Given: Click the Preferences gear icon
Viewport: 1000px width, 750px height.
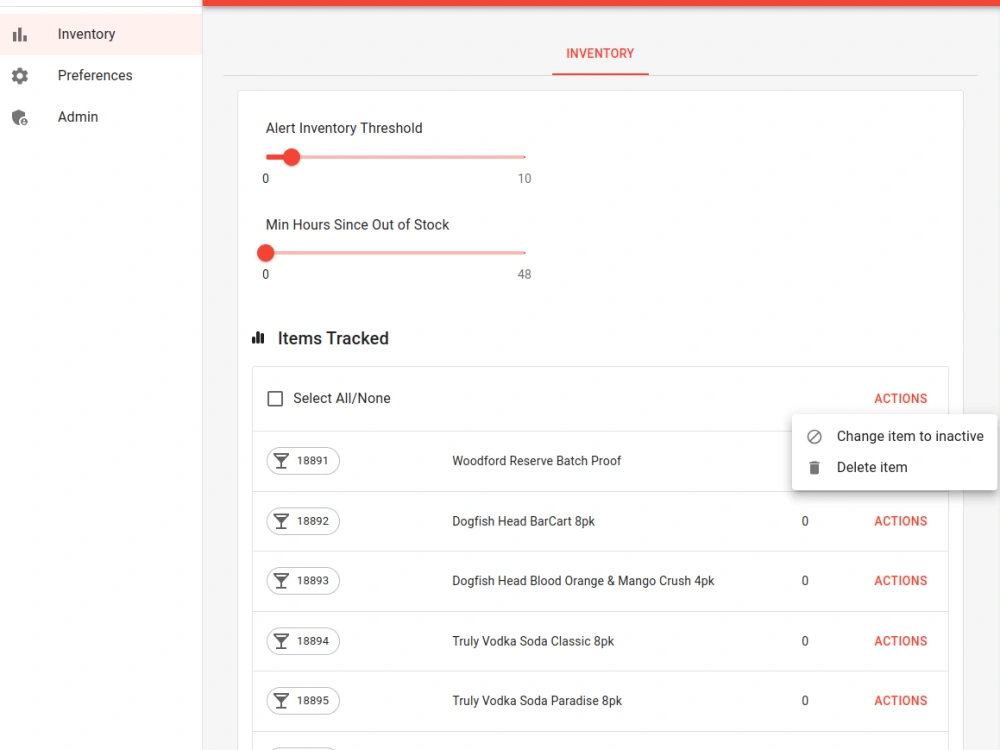Looking at the screenshot, I should point(20,76).
